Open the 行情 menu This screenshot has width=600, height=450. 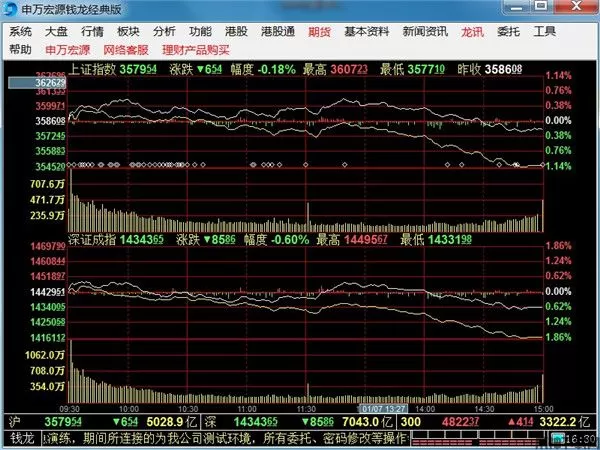pos(92,32)
